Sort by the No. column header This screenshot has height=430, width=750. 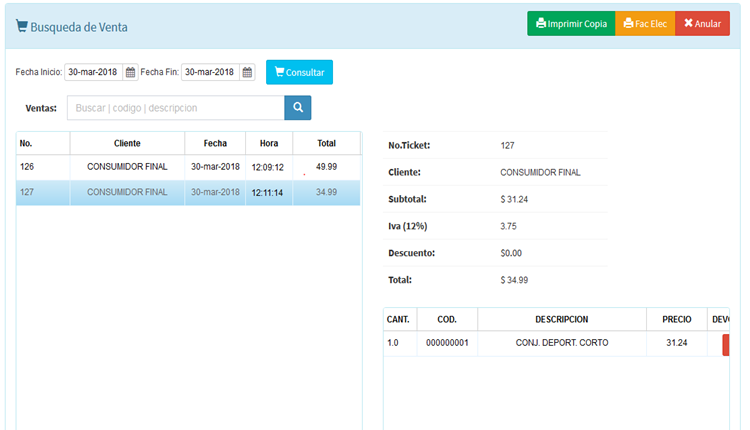pyautogui.click(x=42, y=143)
